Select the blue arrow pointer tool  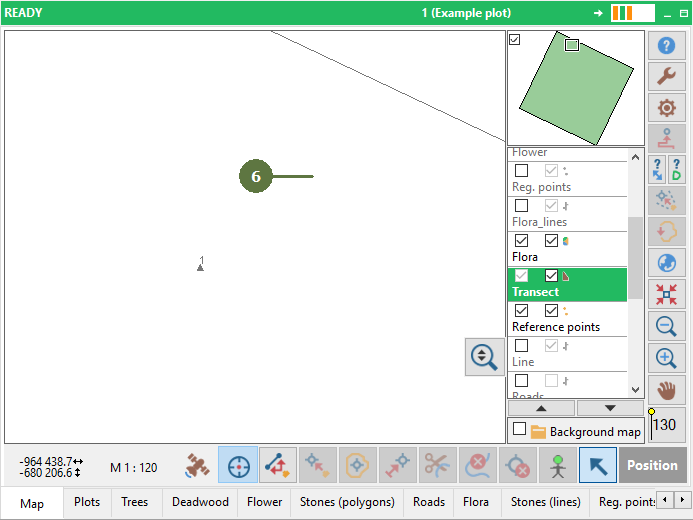click(x=598, y=466)
